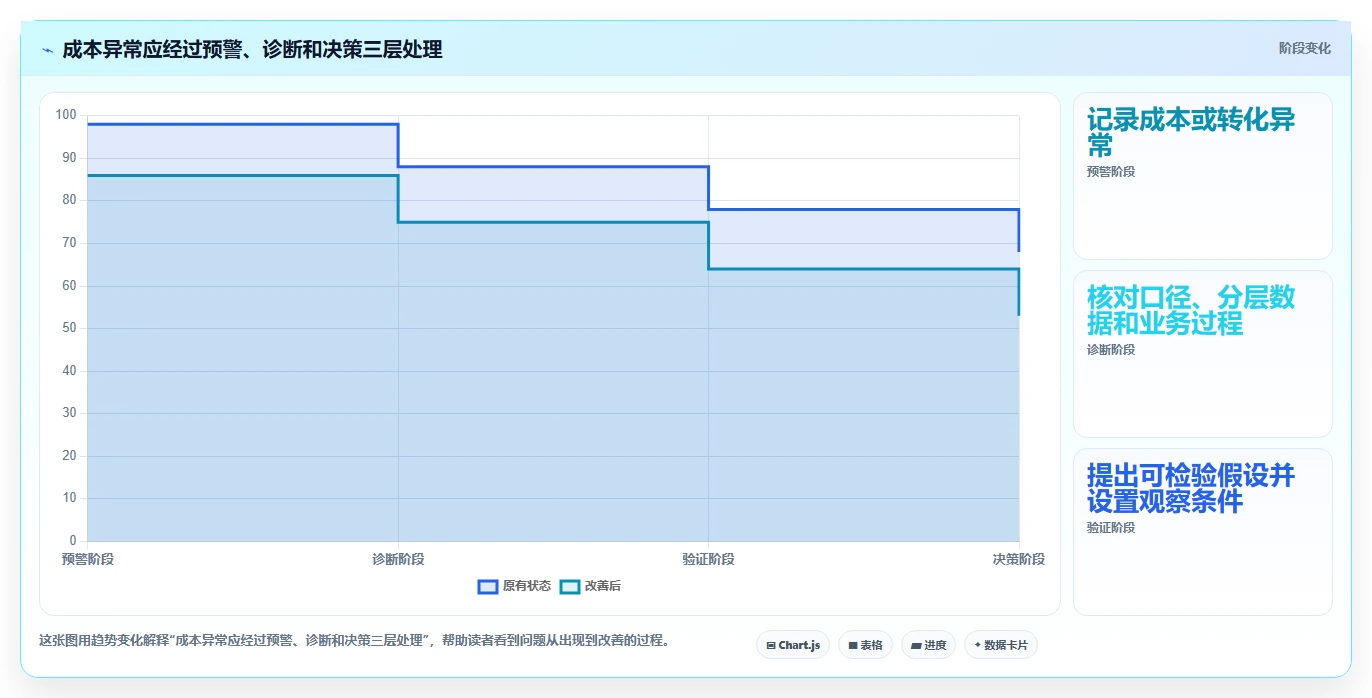Image resolution: width=1372 pixels, height=698 pixels.
Task: Click the 诊断阶段 x-axis label
Action: tap(398, 559)
